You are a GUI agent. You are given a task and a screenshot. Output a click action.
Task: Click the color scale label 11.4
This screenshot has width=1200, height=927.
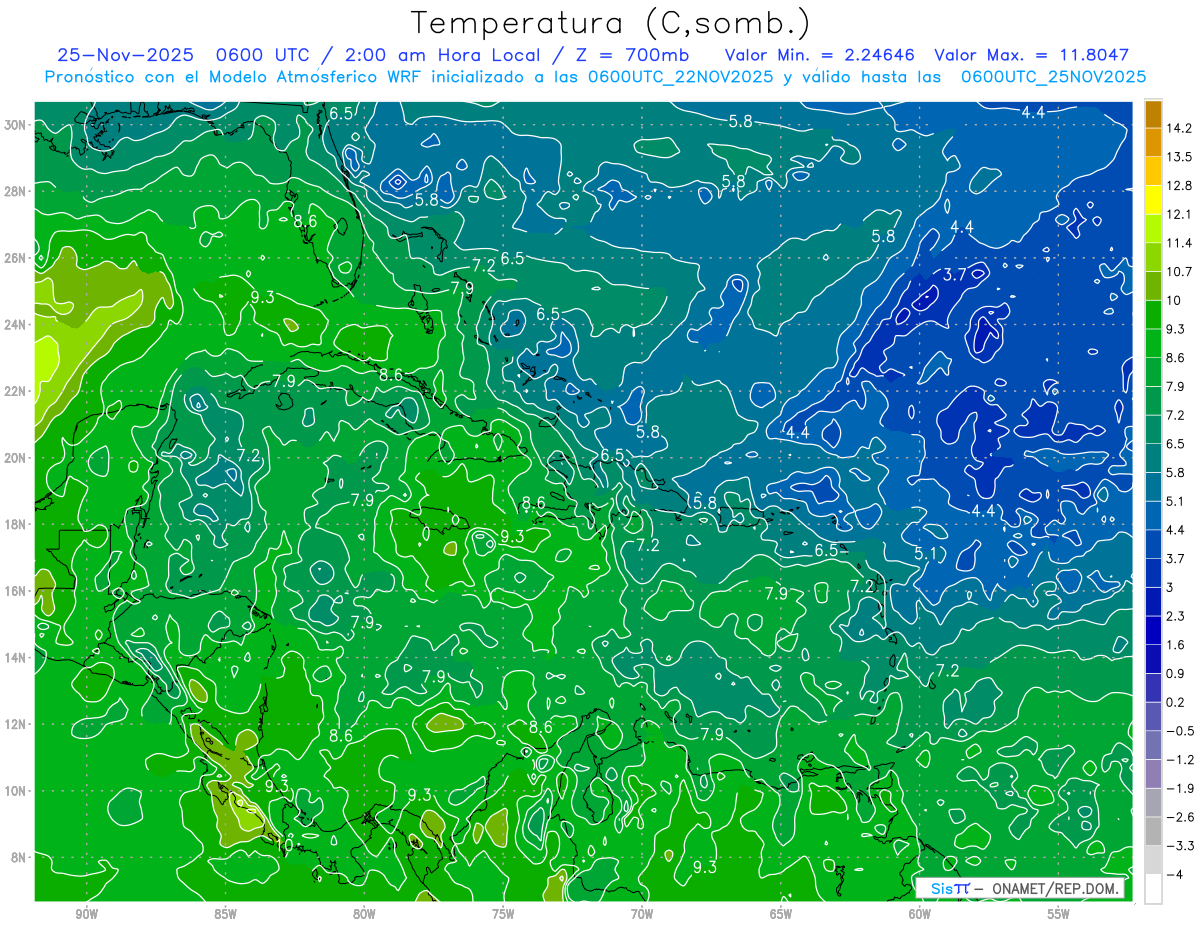coord(1179,243)
